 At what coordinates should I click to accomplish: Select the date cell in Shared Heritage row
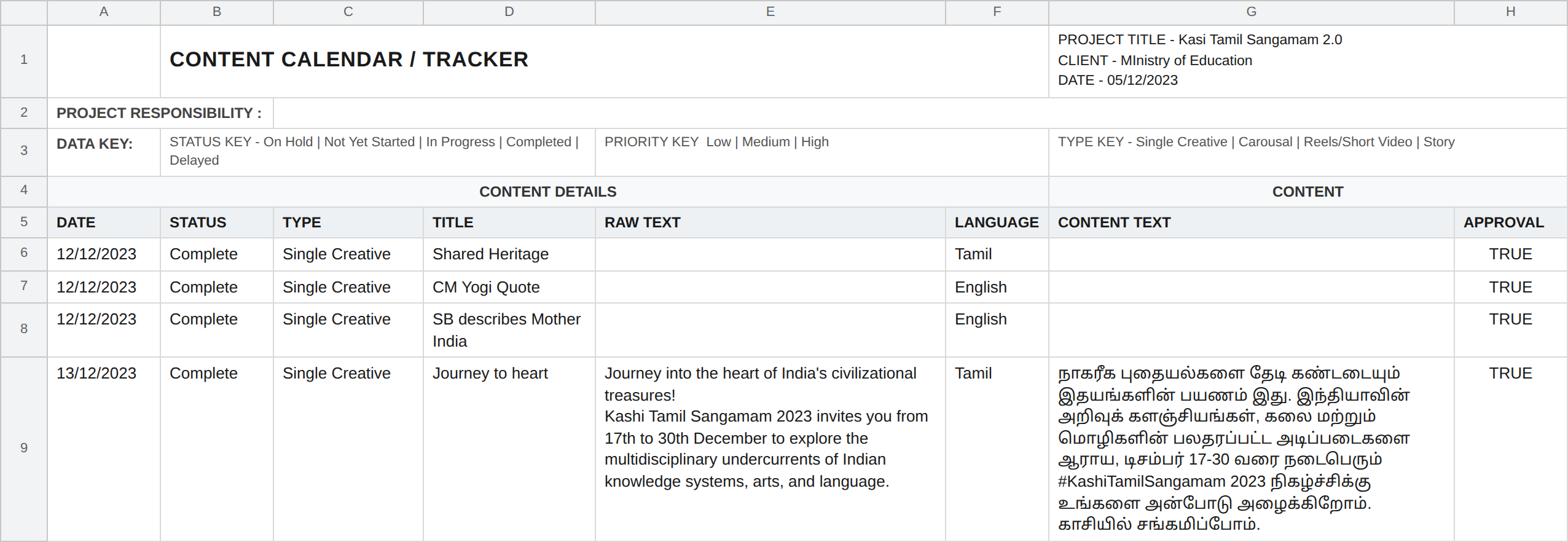[104, 254]
